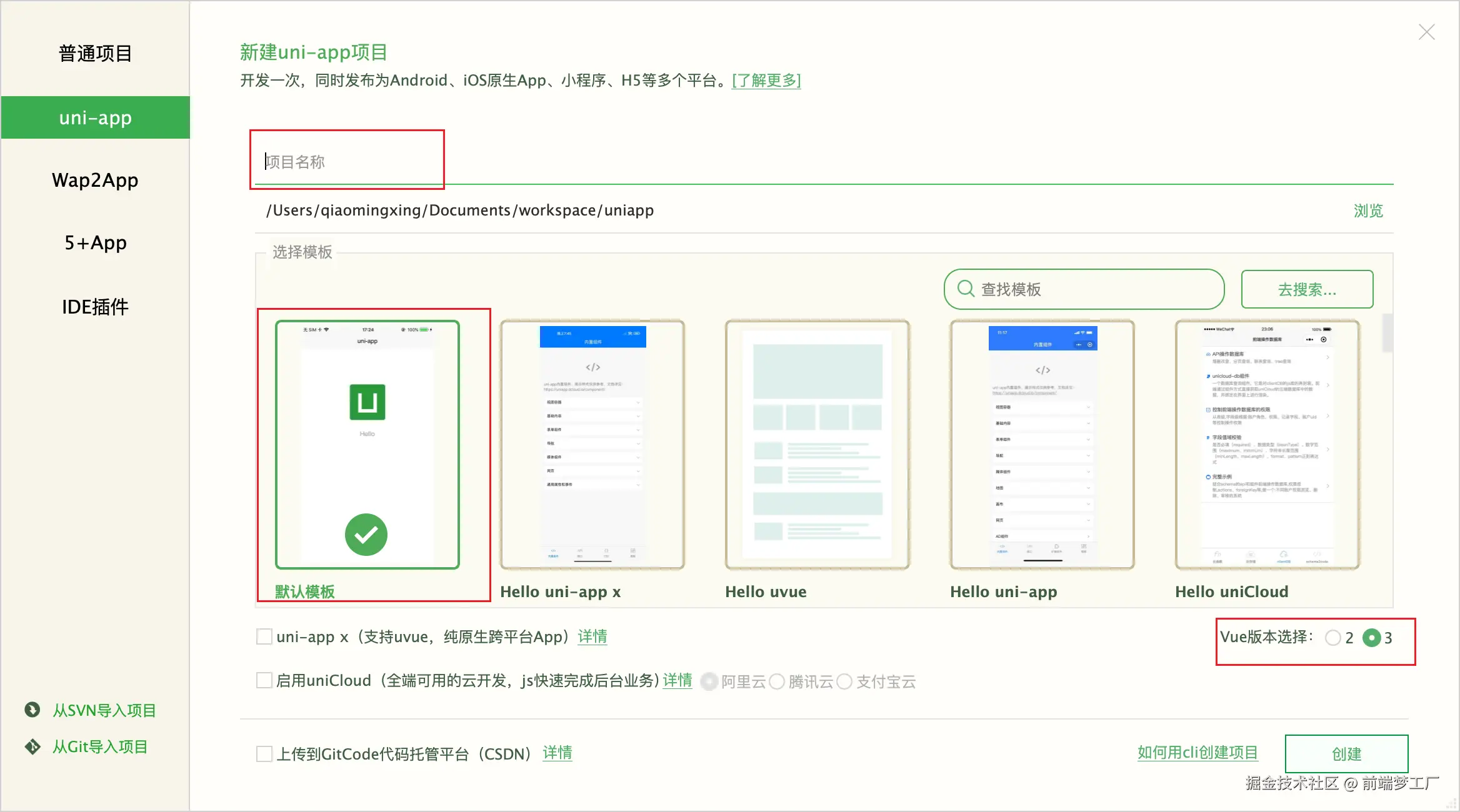Switch to the 普通项目 tab
This screenshot has width=1460, height=812.
pyautogui.click(x=96, y=54)
